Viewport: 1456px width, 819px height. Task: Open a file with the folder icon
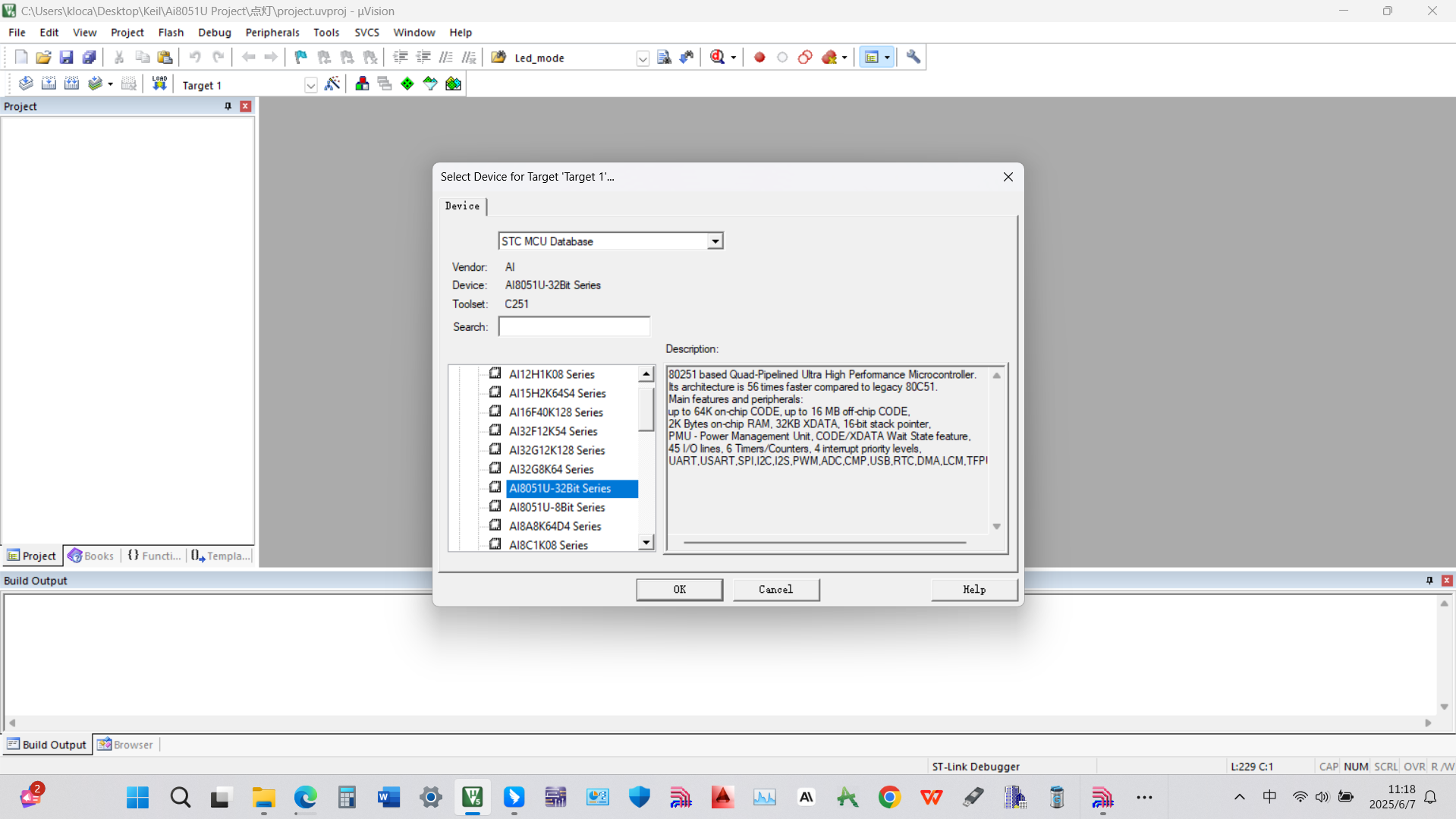pyautogui.click(x=43, y=57)
